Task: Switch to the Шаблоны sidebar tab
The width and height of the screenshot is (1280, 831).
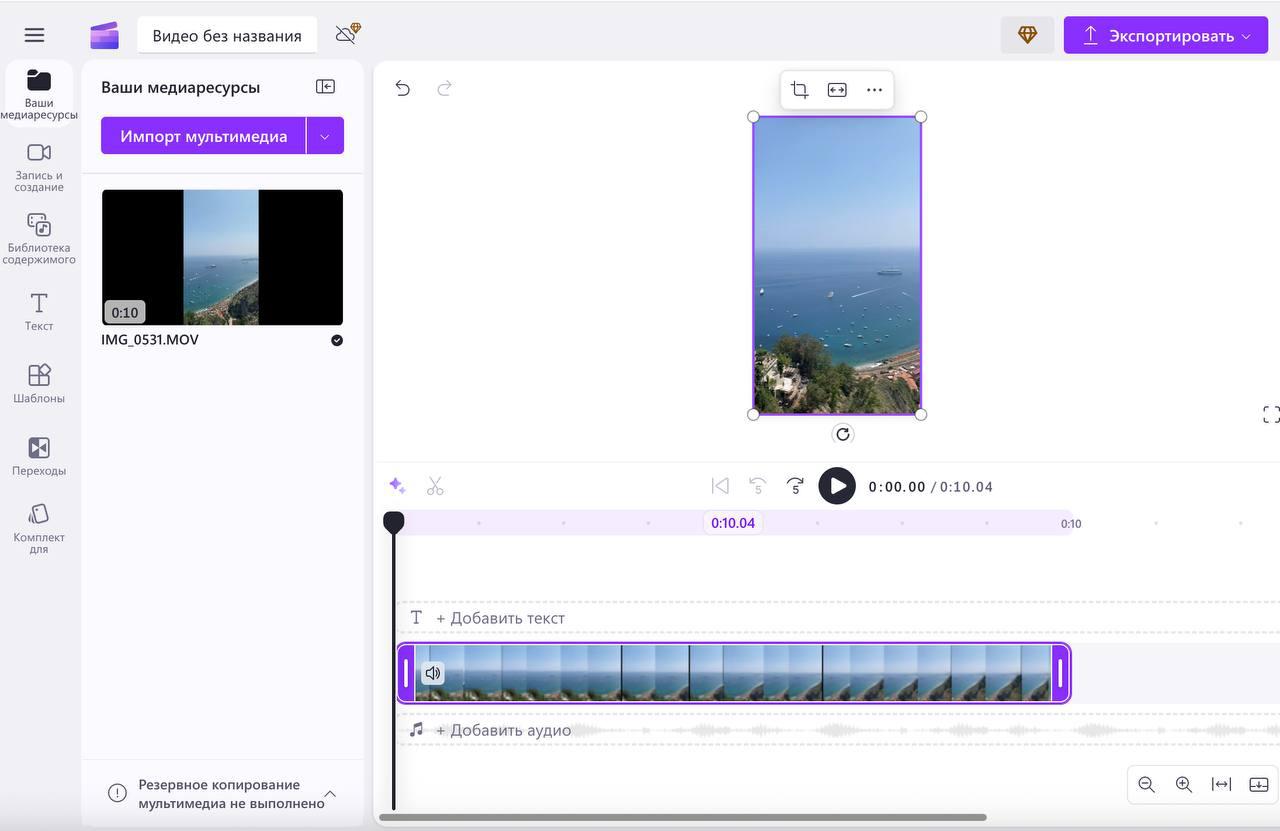Action: 39,384
